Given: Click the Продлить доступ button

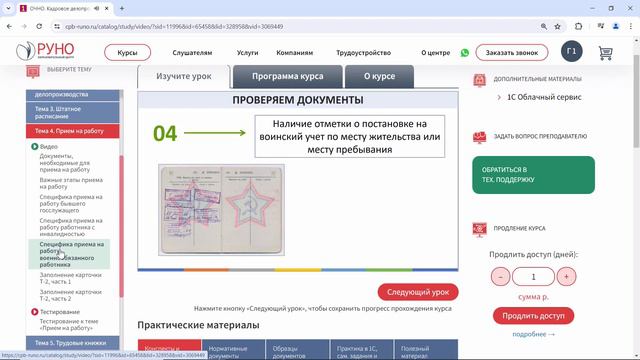Looking at the screenshot, I should click(533, 316).
